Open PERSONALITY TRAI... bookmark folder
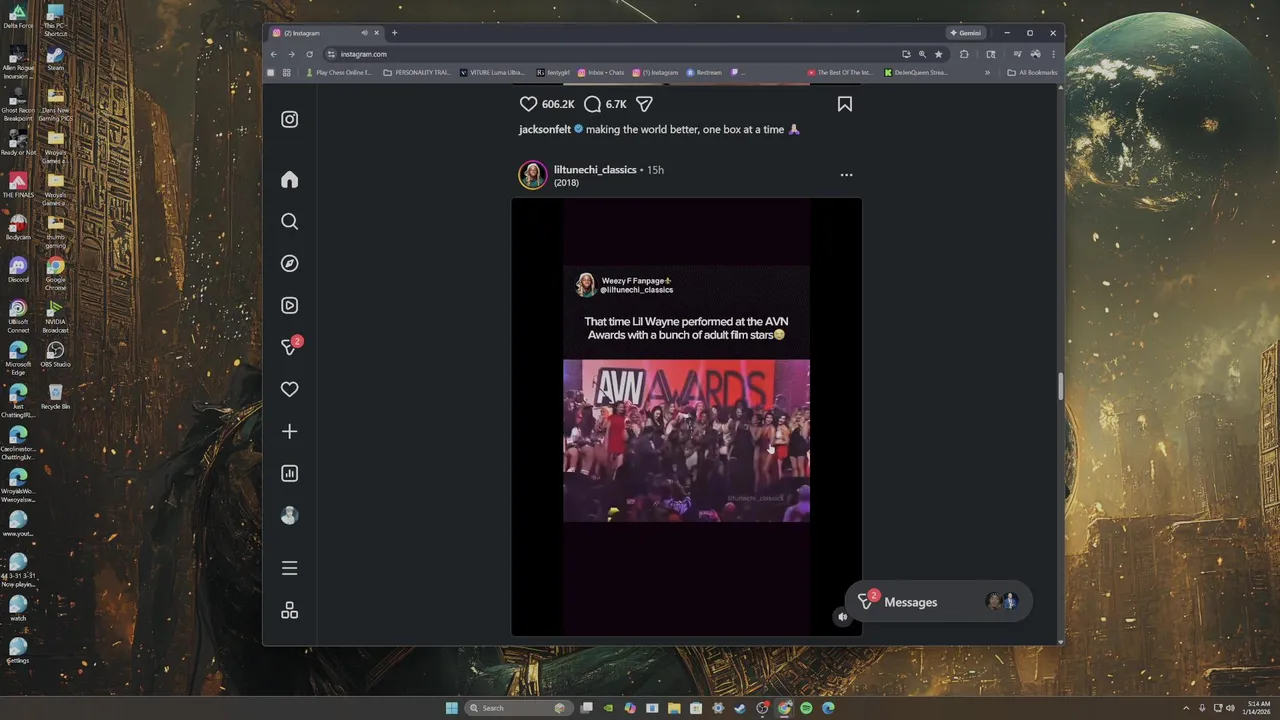1280x720 pixels. [418, 73]
